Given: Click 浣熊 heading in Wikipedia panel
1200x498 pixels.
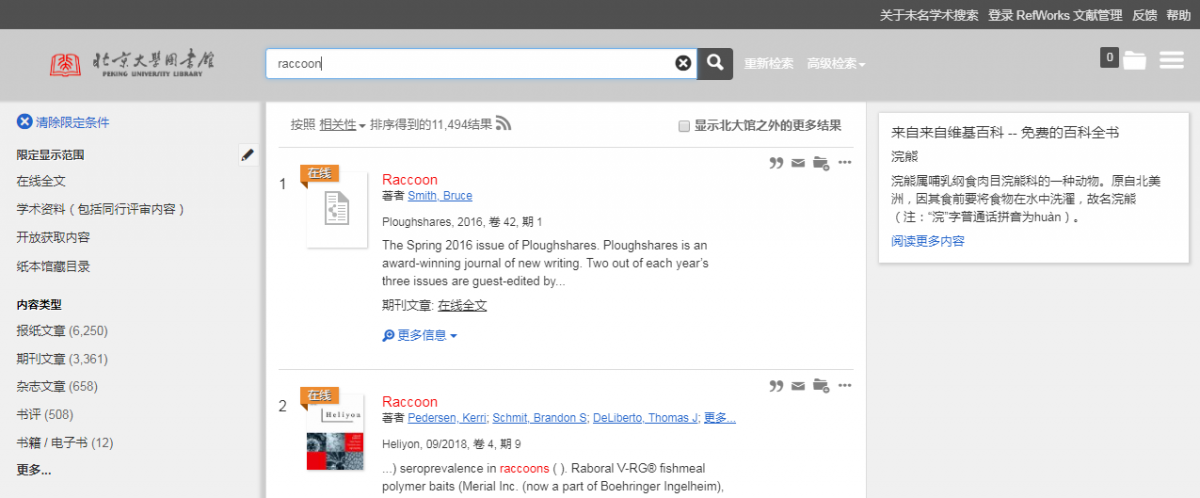Looking at the screenshot, I should click(x=903, y=157).
